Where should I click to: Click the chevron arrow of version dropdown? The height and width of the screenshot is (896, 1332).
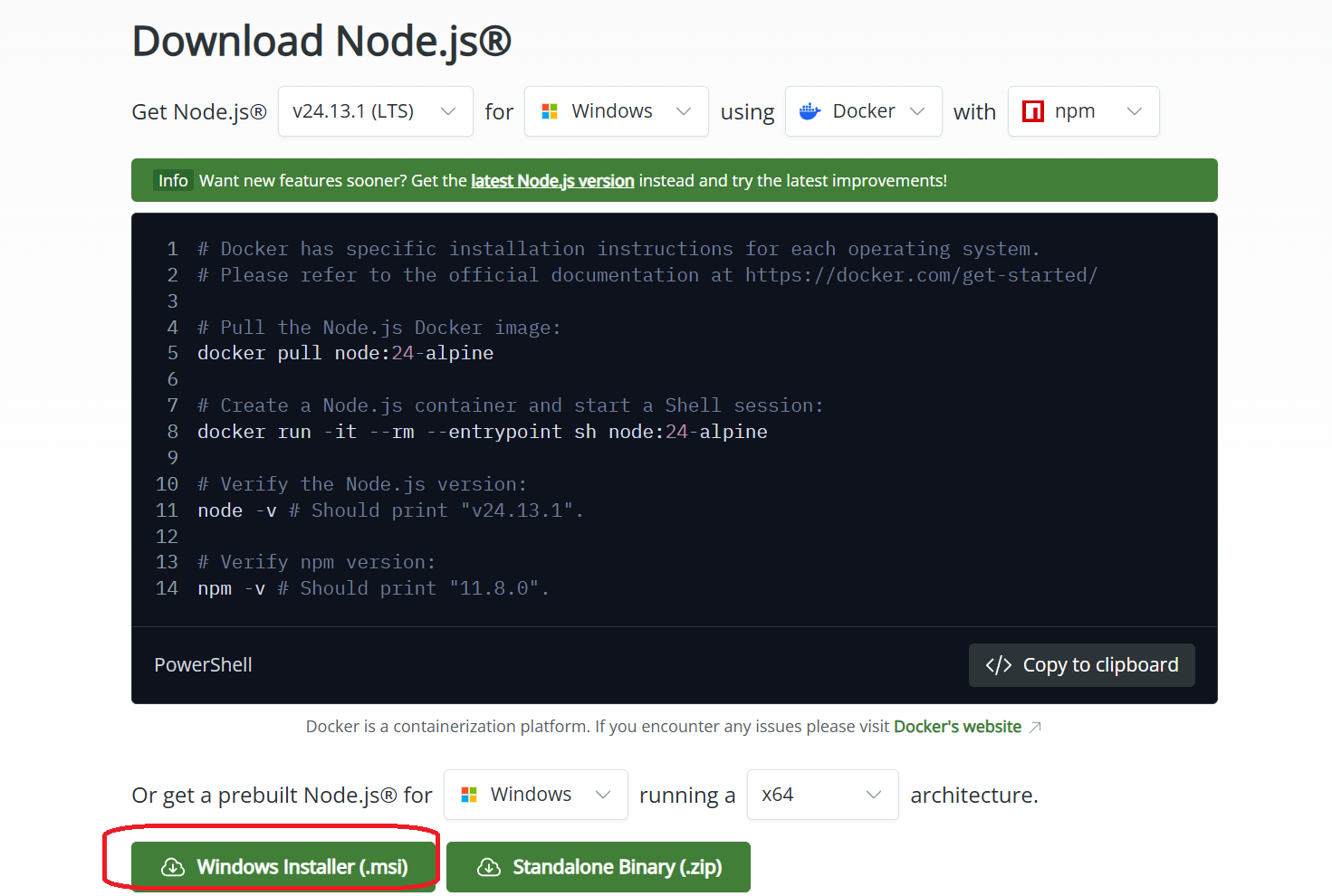[x=447, y=111]
